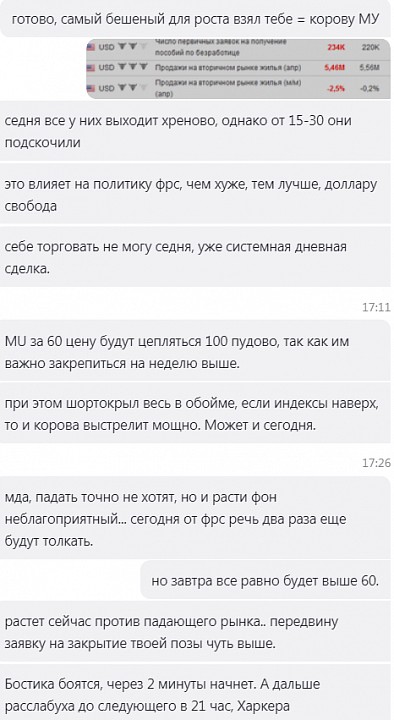The width and height of the screenshot is (394, 720).
Task: Click the US flag in the third calendar row
Action: point(91,88)
